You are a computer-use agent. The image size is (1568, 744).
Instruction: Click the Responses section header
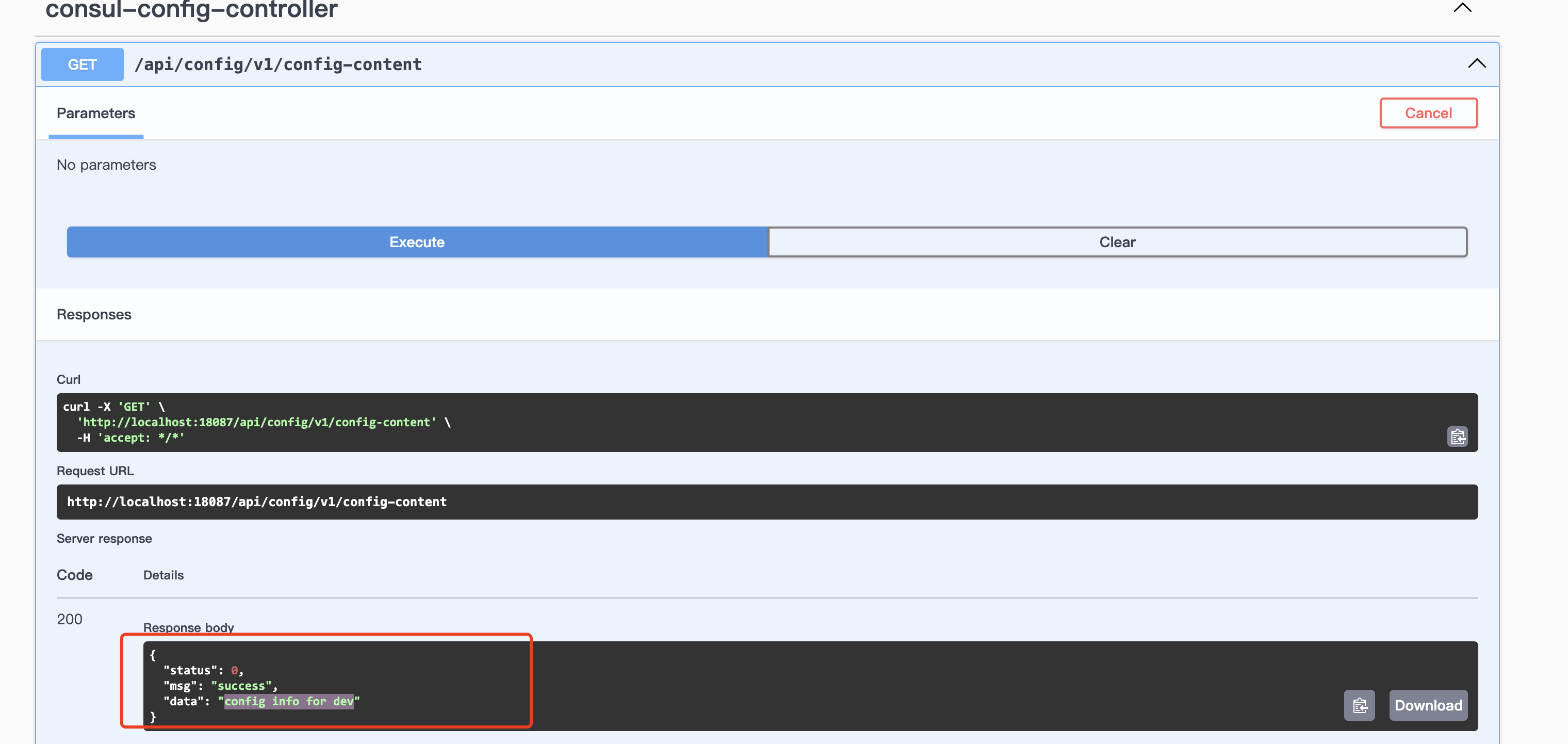[x=94, y=314]
